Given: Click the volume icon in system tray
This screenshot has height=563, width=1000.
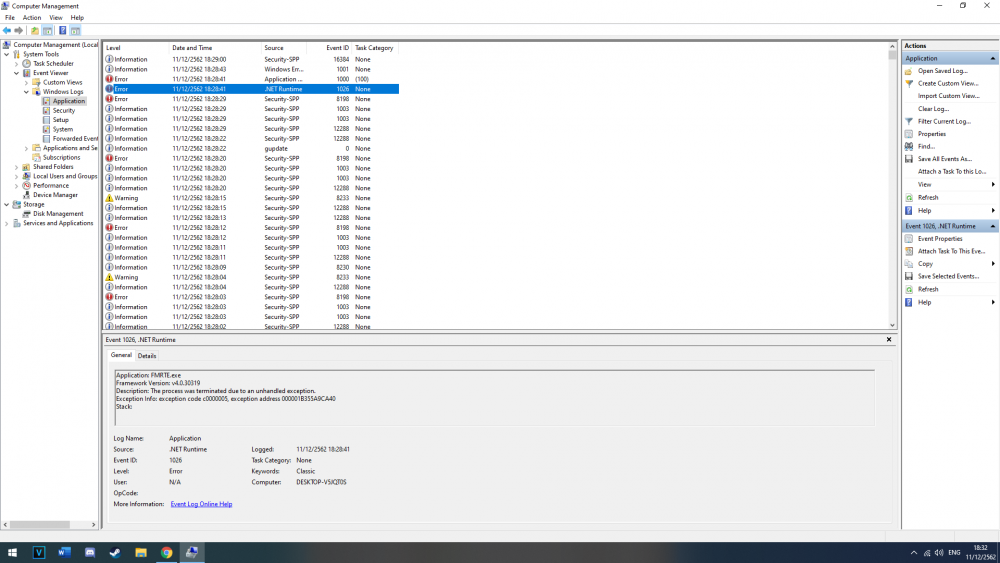Looking at the screenshot, I should (938, 553).
